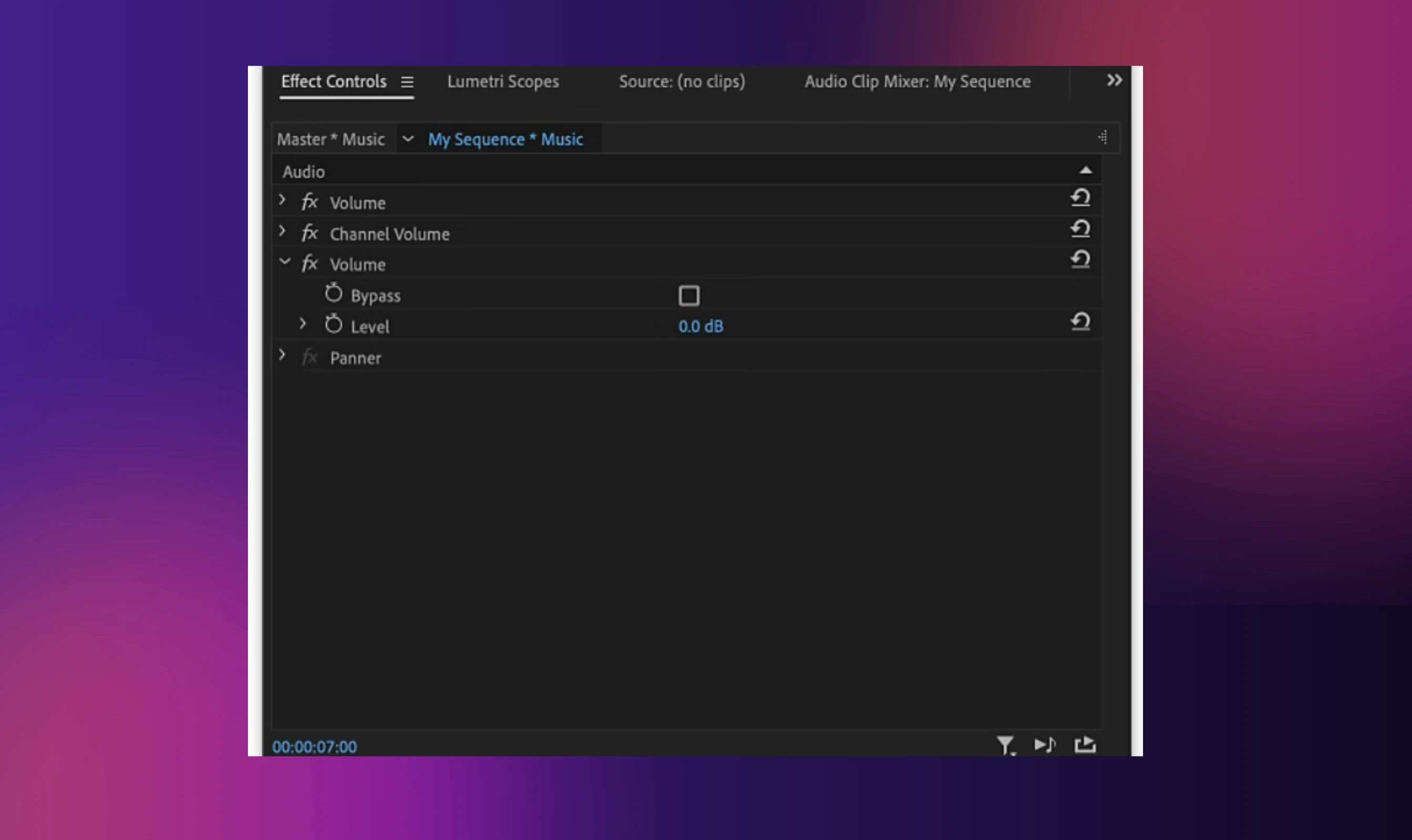
Task: Click the export frame icon at bottom
Action: pyautogui.click(x=1085, y=745)
